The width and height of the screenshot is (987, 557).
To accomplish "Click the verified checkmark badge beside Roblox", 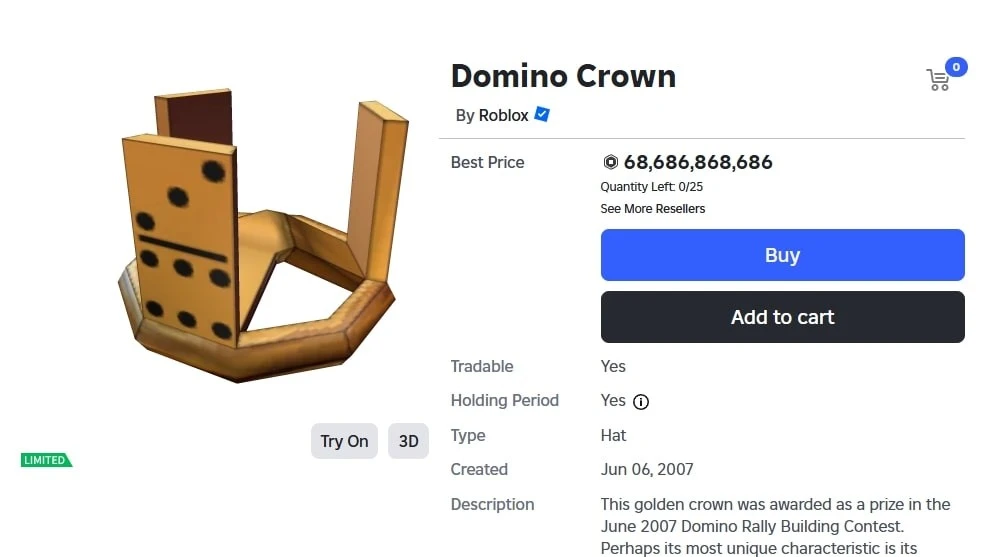I will pyautogui.click(x=542, y=114).
